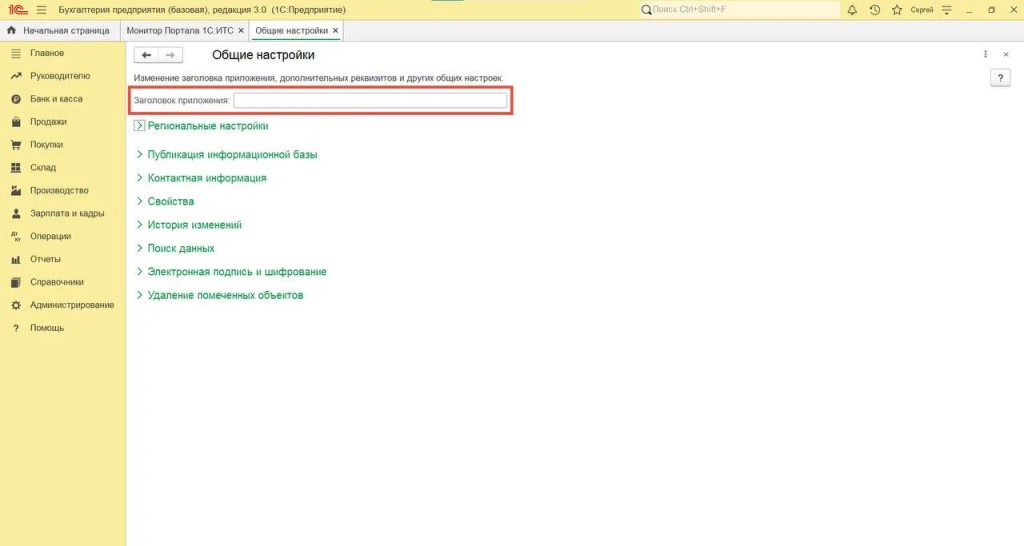Go back with the left arrow button
The height and width of the screenshot is (546, 1024).
coord(146,55)
